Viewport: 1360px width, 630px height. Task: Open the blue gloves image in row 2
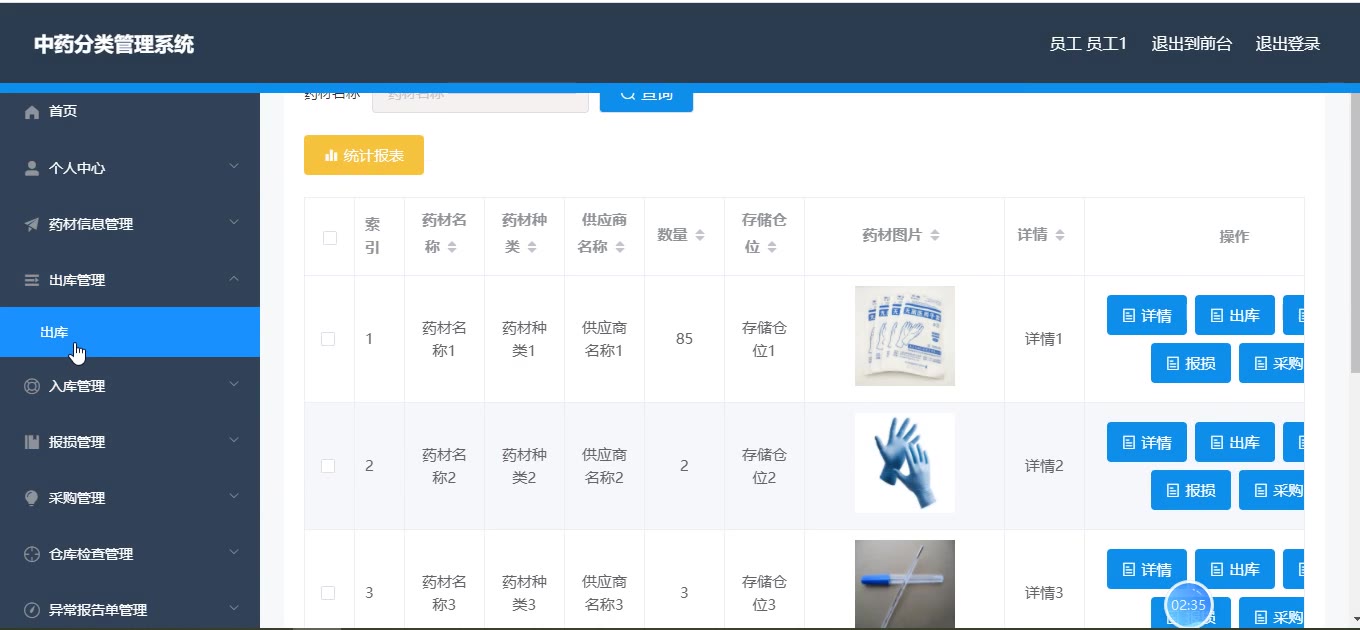[x=905, y=463]
